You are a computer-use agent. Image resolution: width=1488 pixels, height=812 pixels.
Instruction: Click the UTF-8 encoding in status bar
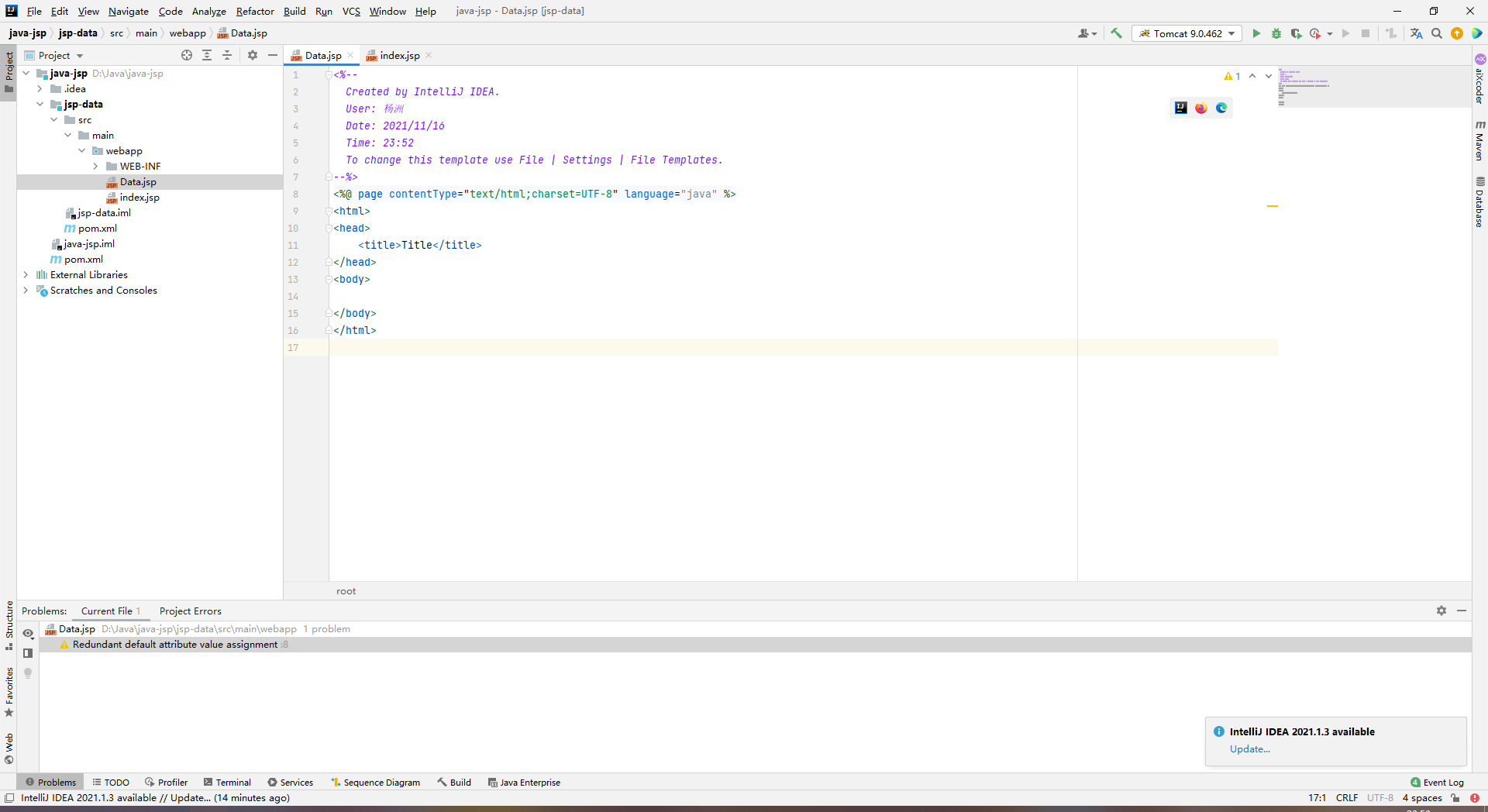1379,798
